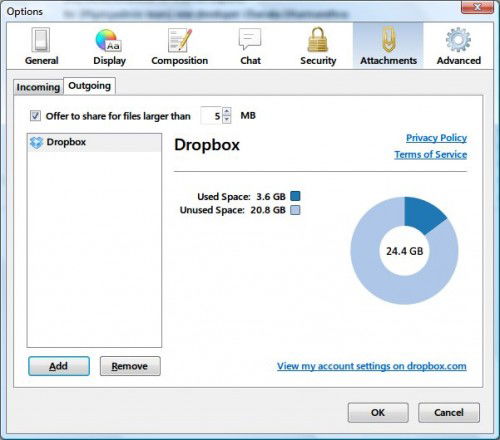
Task: Open the Advanced gear icon
Action: point(458,40)
